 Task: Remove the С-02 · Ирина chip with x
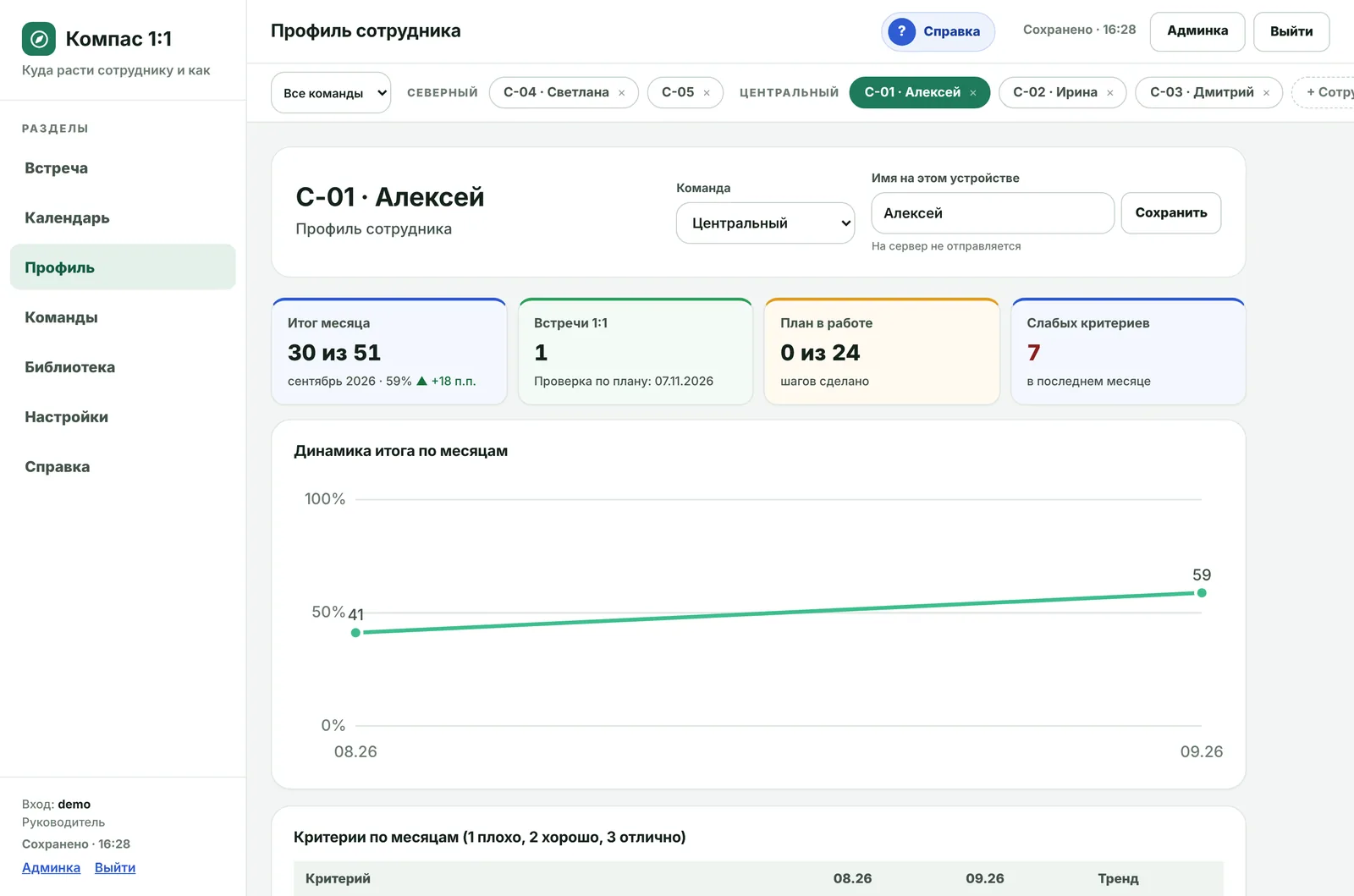[1110, 93]
